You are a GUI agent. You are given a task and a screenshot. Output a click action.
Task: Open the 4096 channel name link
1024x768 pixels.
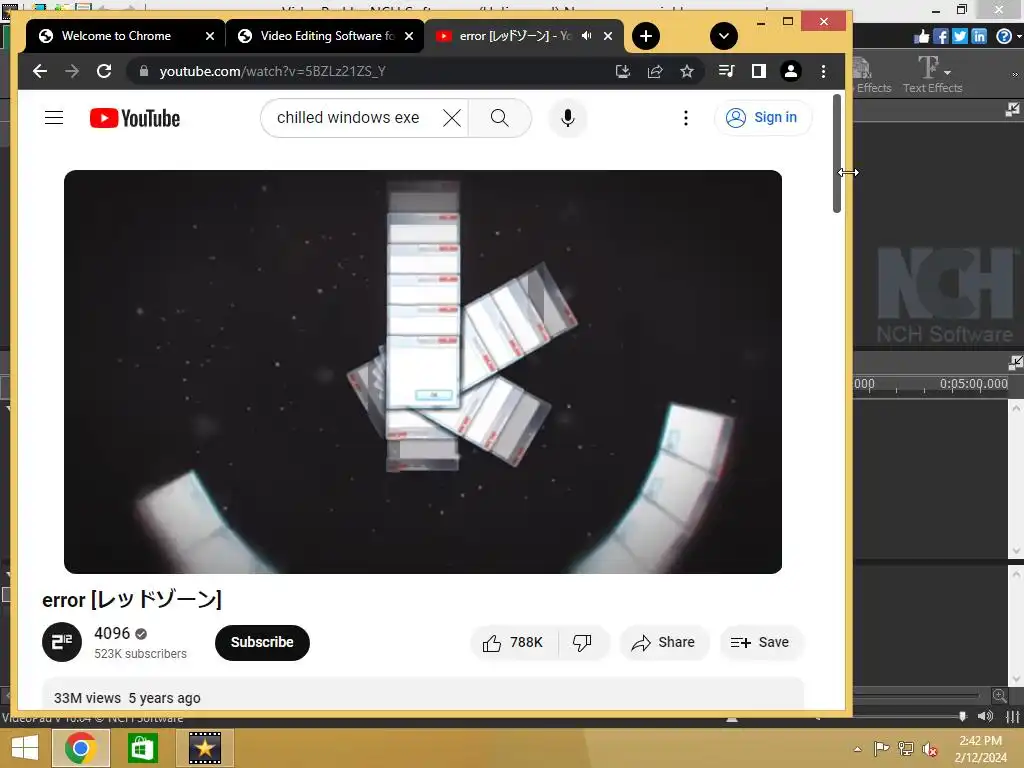112,633
